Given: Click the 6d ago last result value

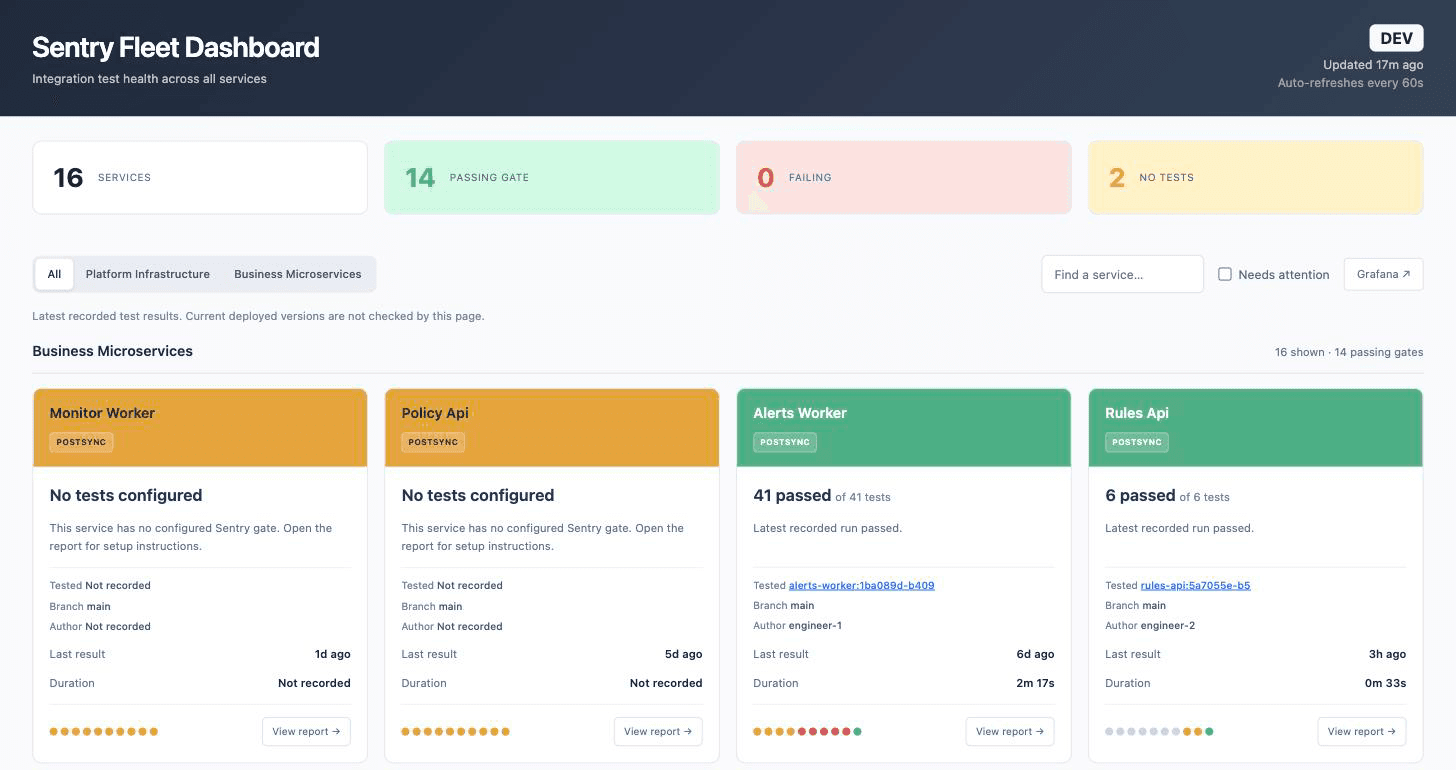Looking at the screenshot, I should click(x=1036, y=654).
